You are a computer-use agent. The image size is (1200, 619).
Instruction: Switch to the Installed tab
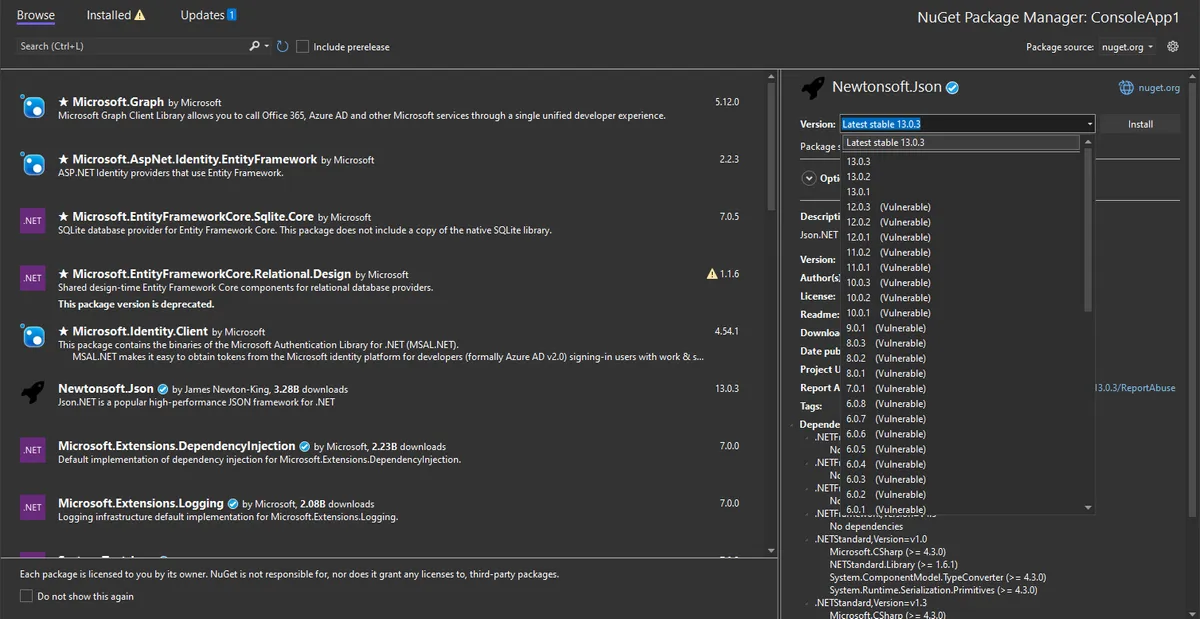pos(109,15)
